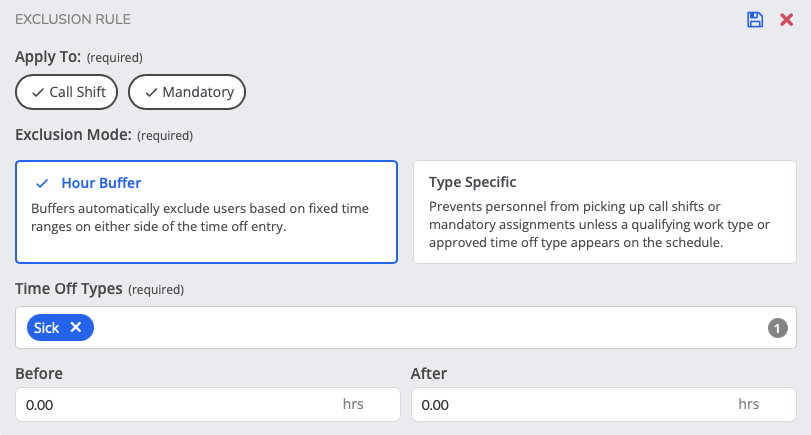This screenshot has width=811, height=435.
Task: Click the checkmark in Call Shift pill
Action: tap(38, 93)
